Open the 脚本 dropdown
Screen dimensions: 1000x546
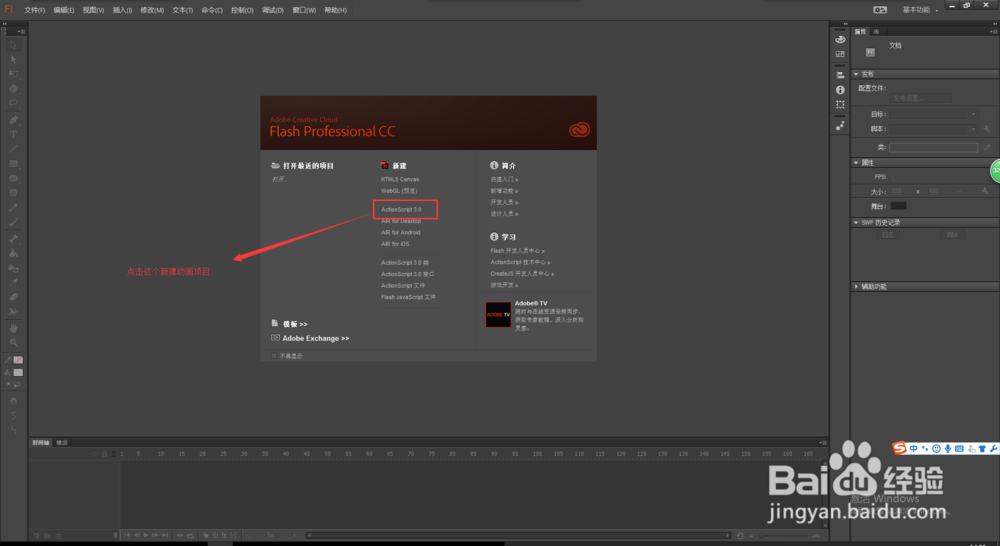click(x=934, y=129)
